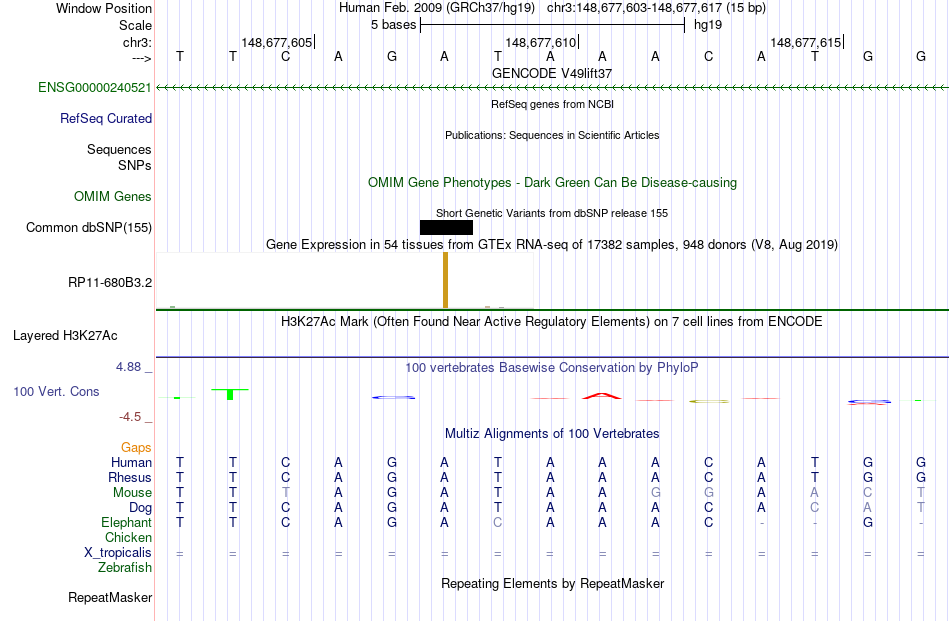The image size is (950, 621).
Task: Select the Chicken alignment row label
Action: click(x=128, y=537)
